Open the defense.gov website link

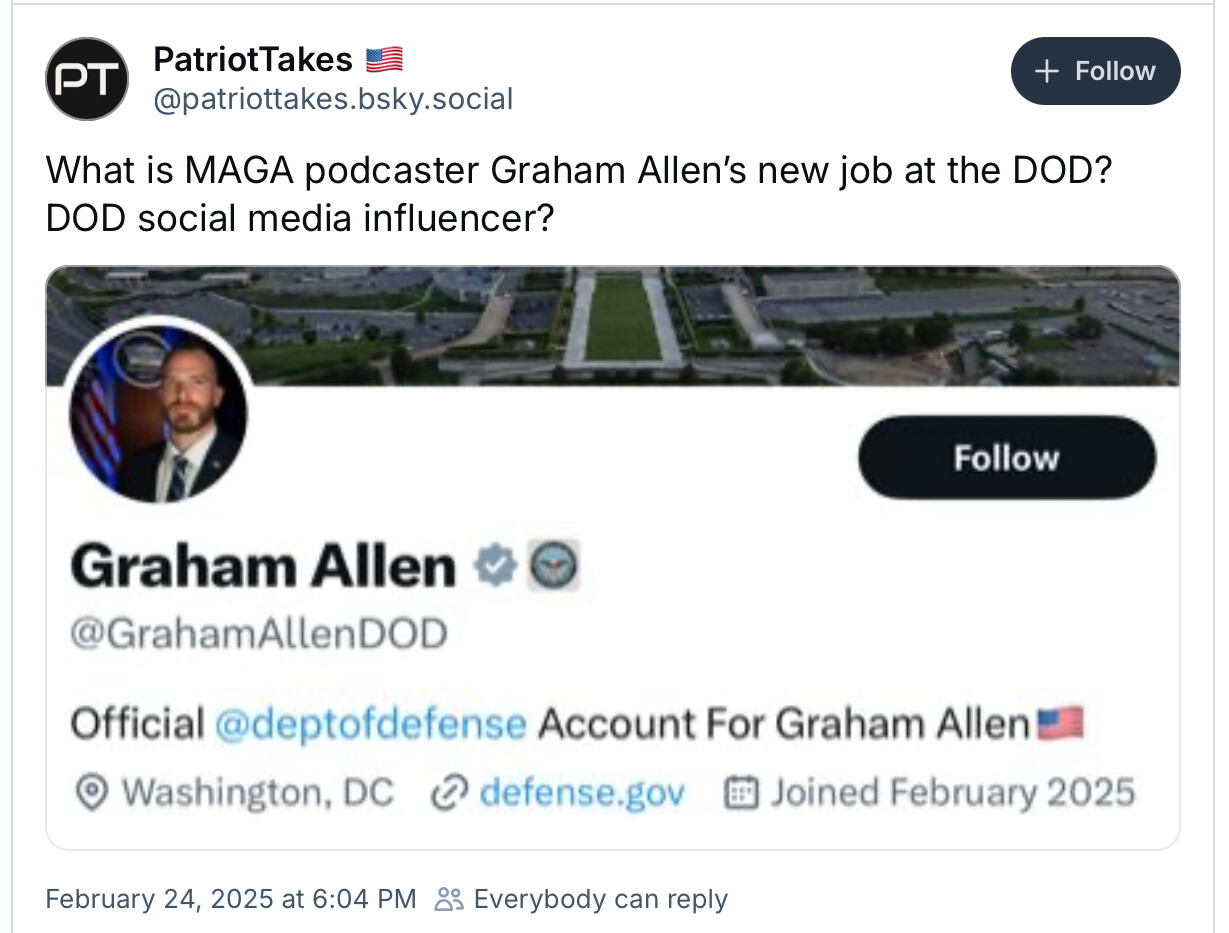point(583,793)
